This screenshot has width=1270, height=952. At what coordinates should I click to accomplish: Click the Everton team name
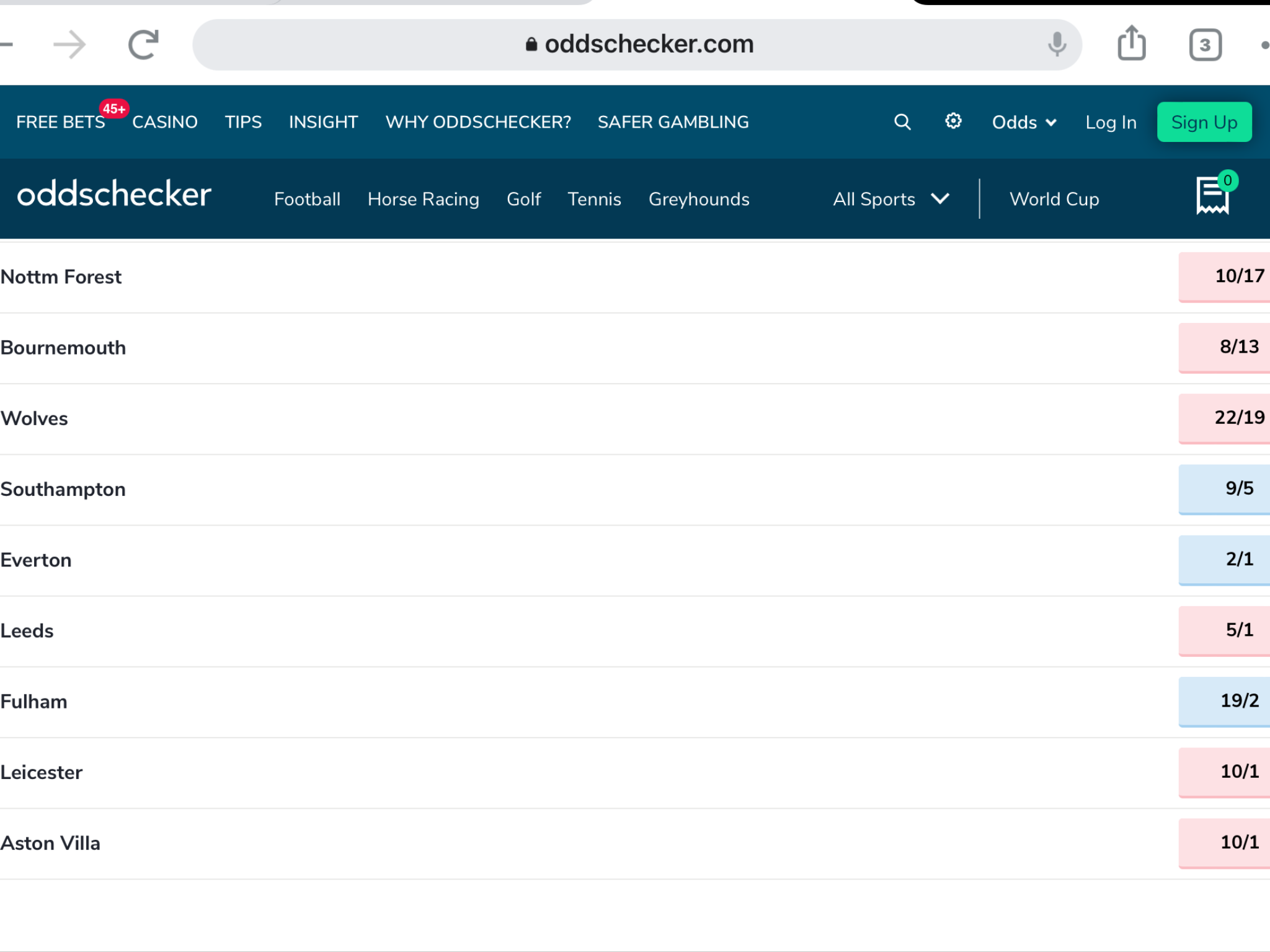click(x=36, y=560)
